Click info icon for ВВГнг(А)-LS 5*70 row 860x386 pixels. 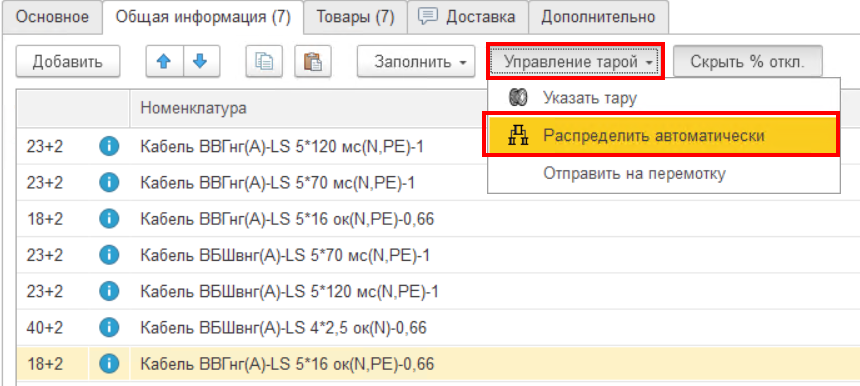click(109, 183)
